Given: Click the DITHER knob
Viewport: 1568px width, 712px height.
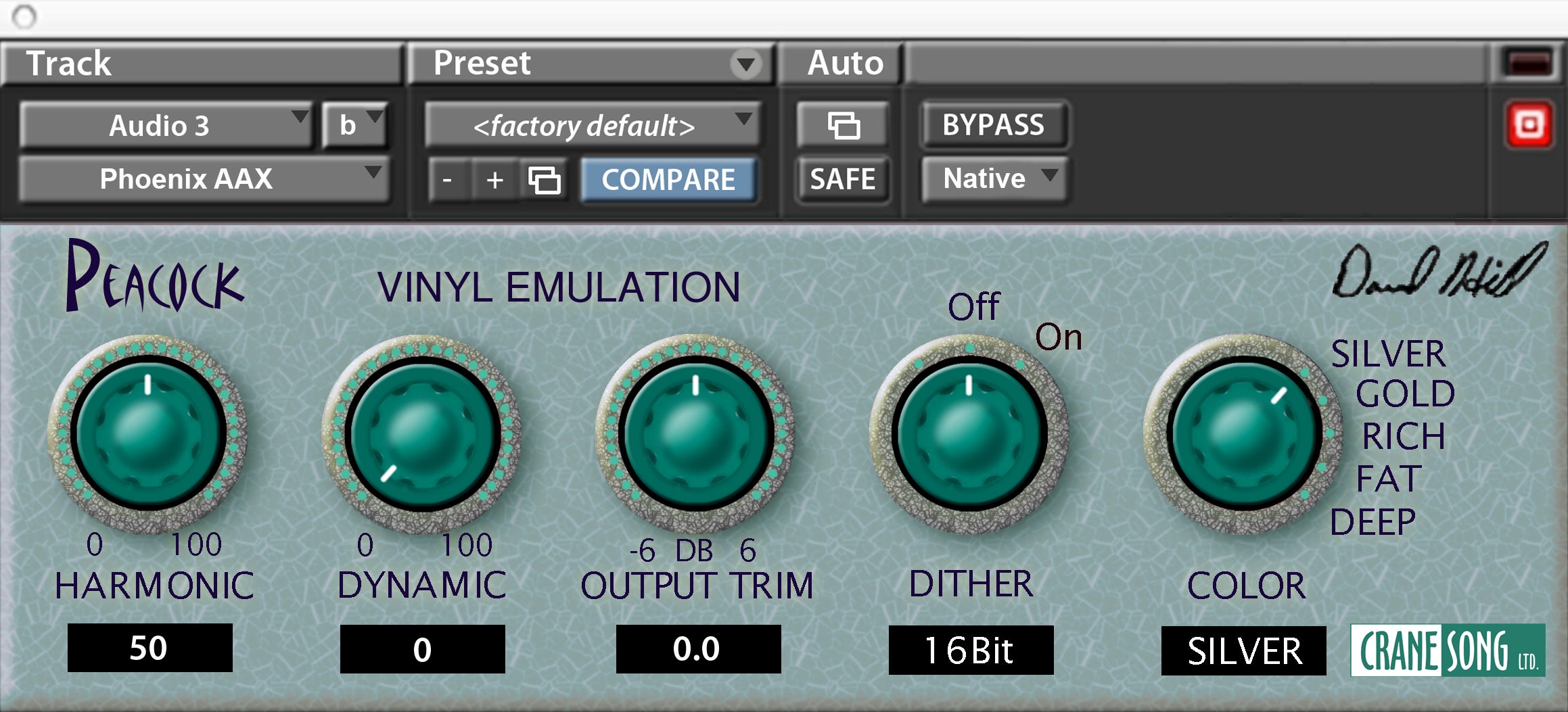Looking at the screenshot, I should 969,433.
